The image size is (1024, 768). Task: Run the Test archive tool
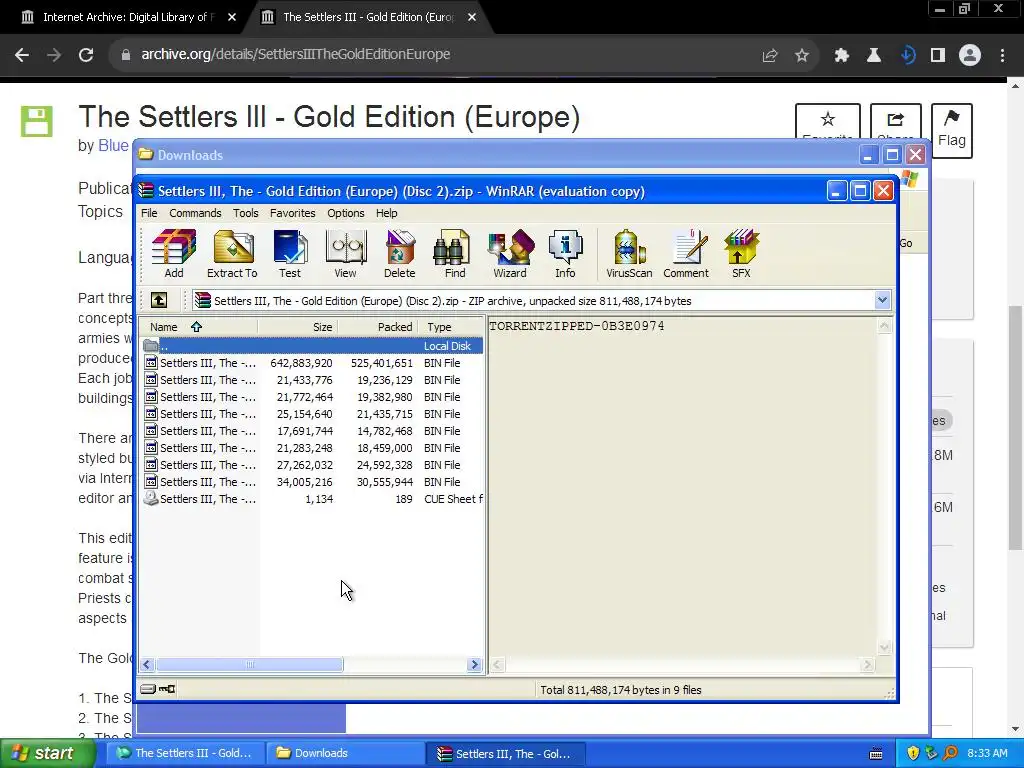click(x=290, y=254)
